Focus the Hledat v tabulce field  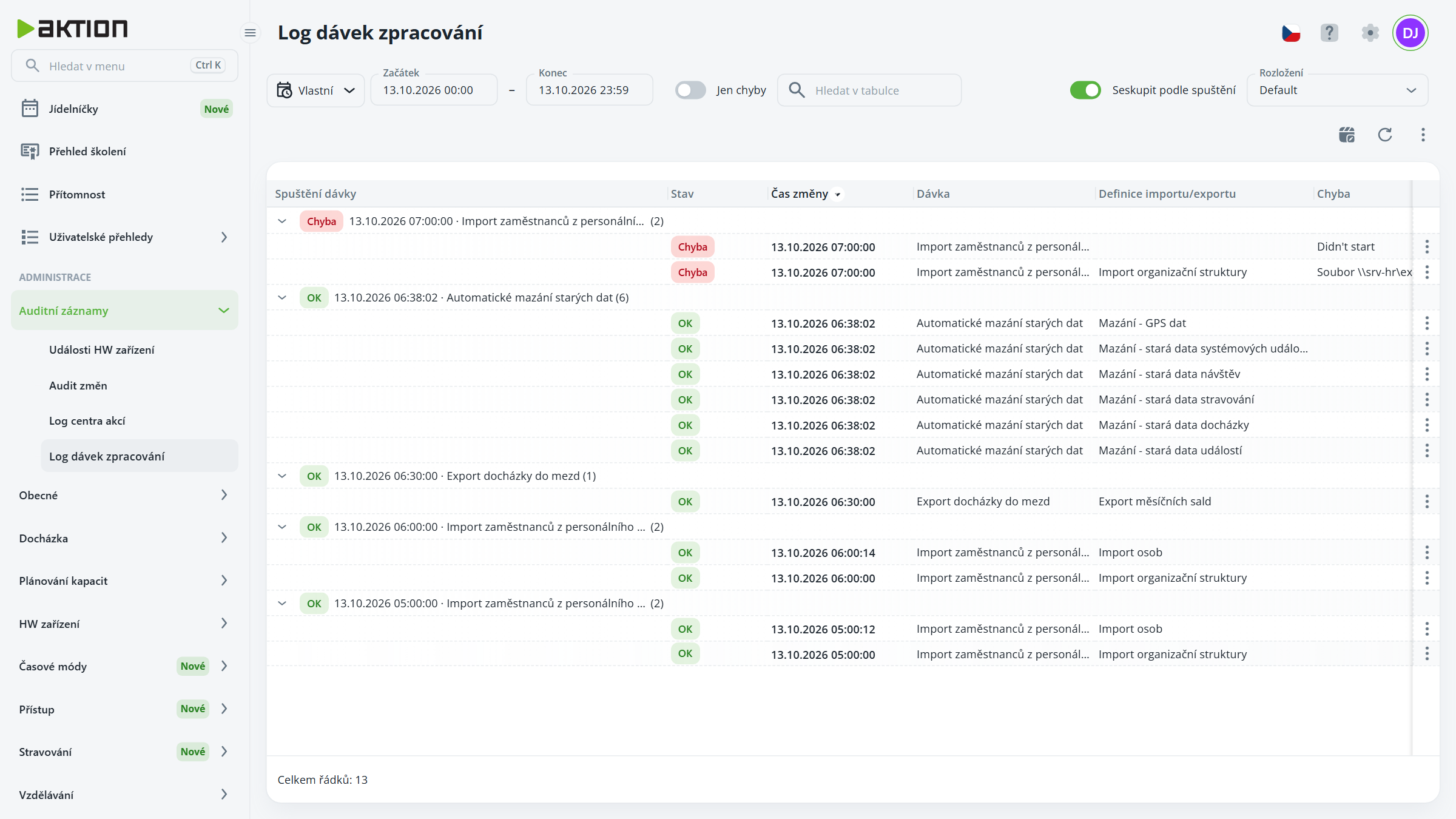(869, 90)
